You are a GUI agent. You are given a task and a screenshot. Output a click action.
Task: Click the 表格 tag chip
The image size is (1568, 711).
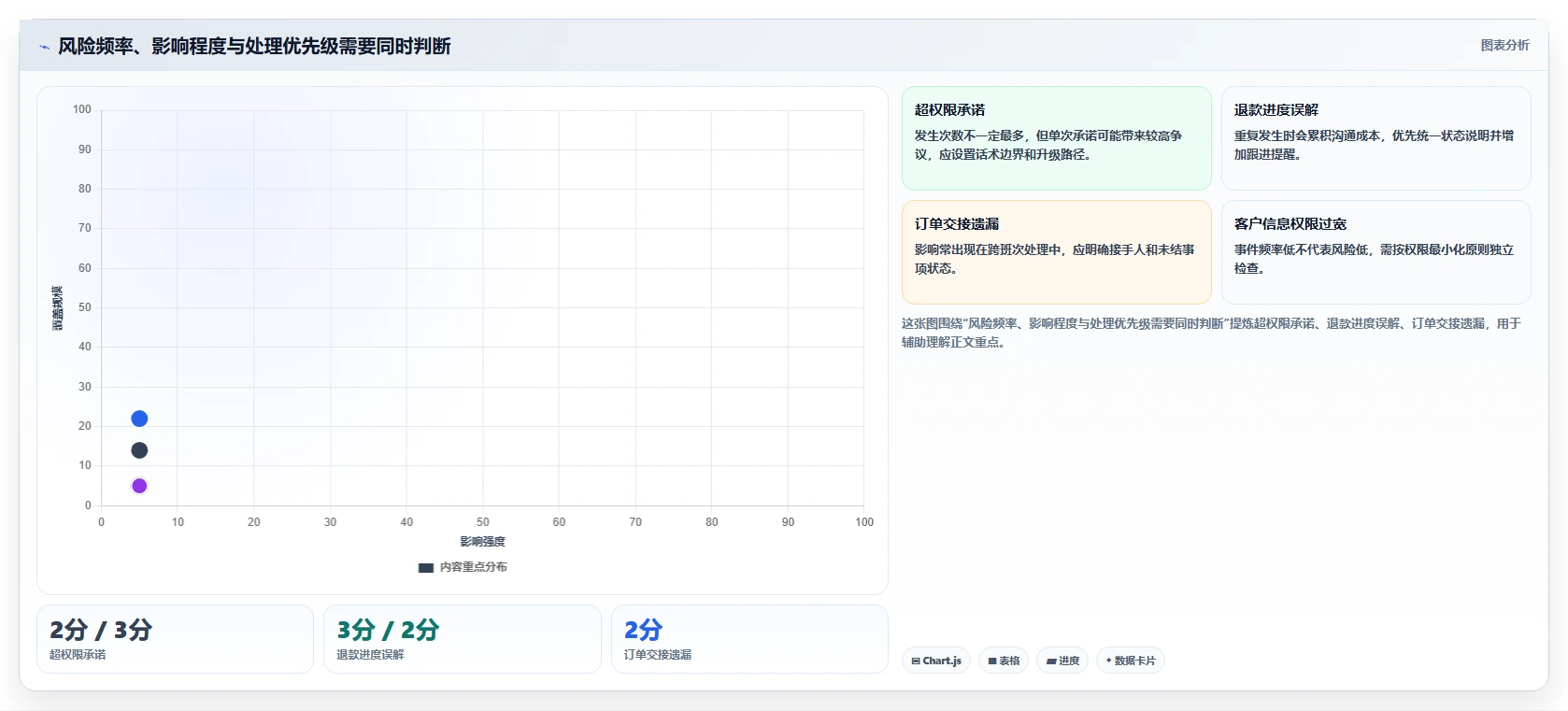[x=1004, y=661]
